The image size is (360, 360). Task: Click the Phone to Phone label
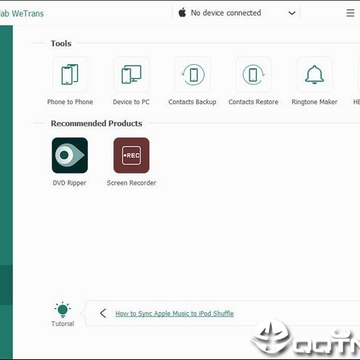coord(70,102)
